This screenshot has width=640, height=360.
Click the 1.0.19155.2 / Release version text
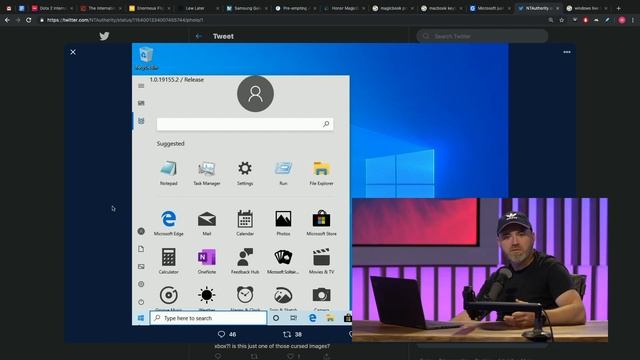point(177,80)
